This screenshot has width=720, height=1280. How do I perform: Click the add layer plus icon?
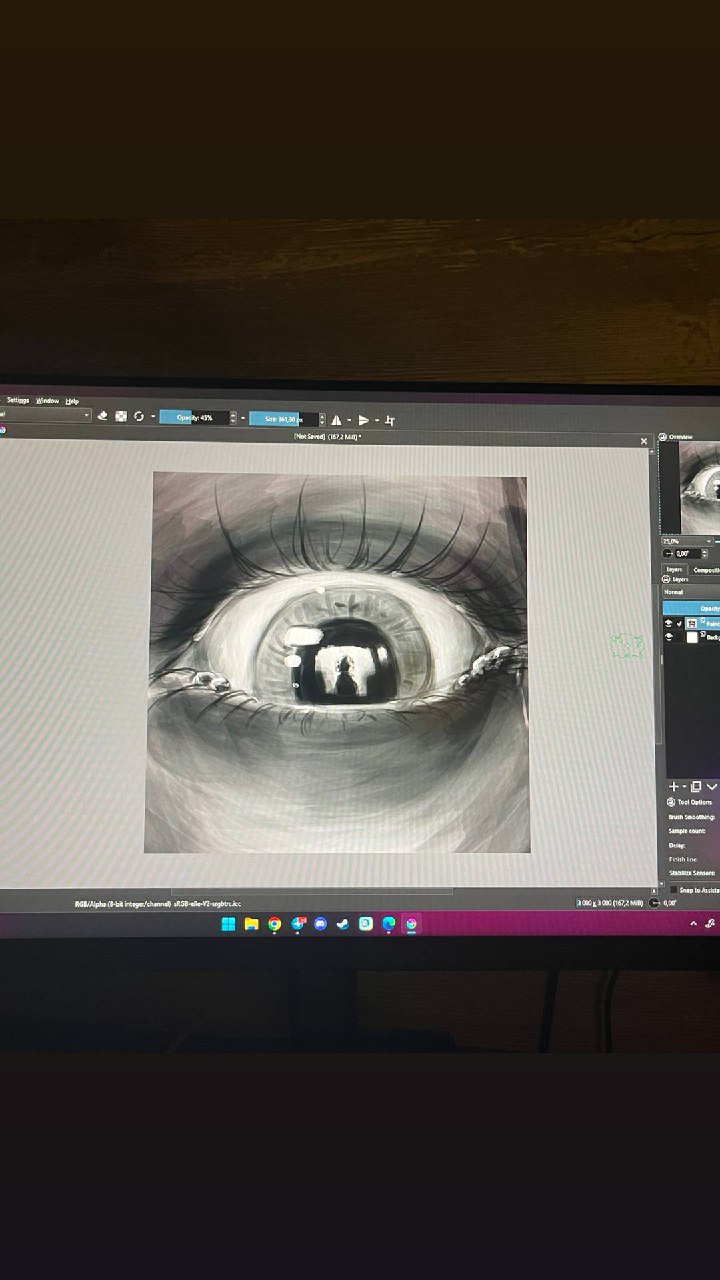coord(673,787)
